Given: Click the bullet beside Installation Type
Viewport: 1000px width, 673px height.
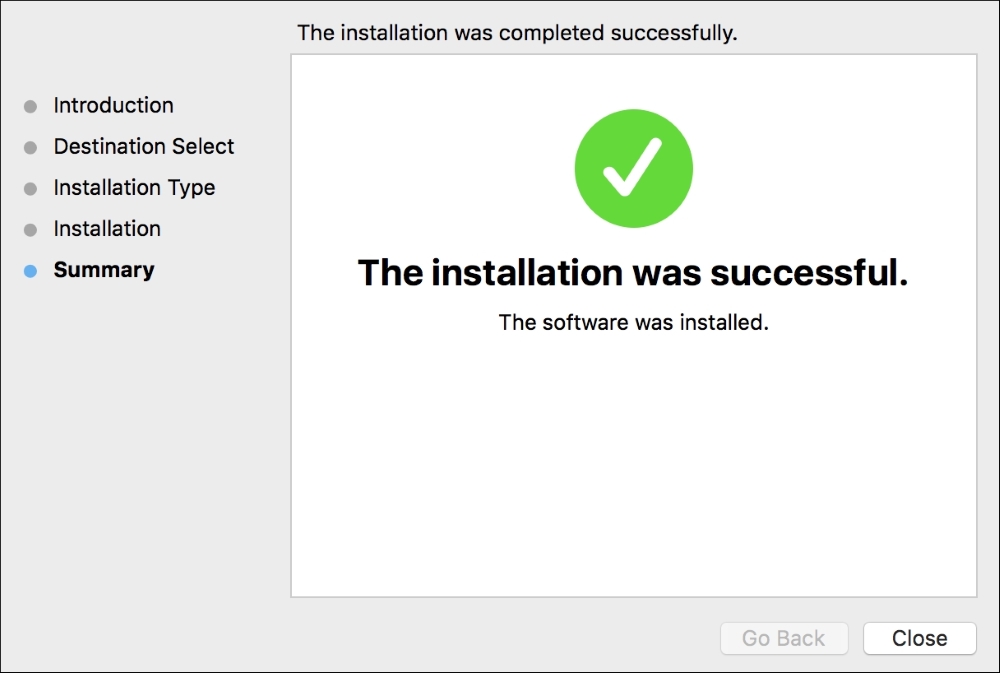Looking at the screenshot, I should coord(30,189).
